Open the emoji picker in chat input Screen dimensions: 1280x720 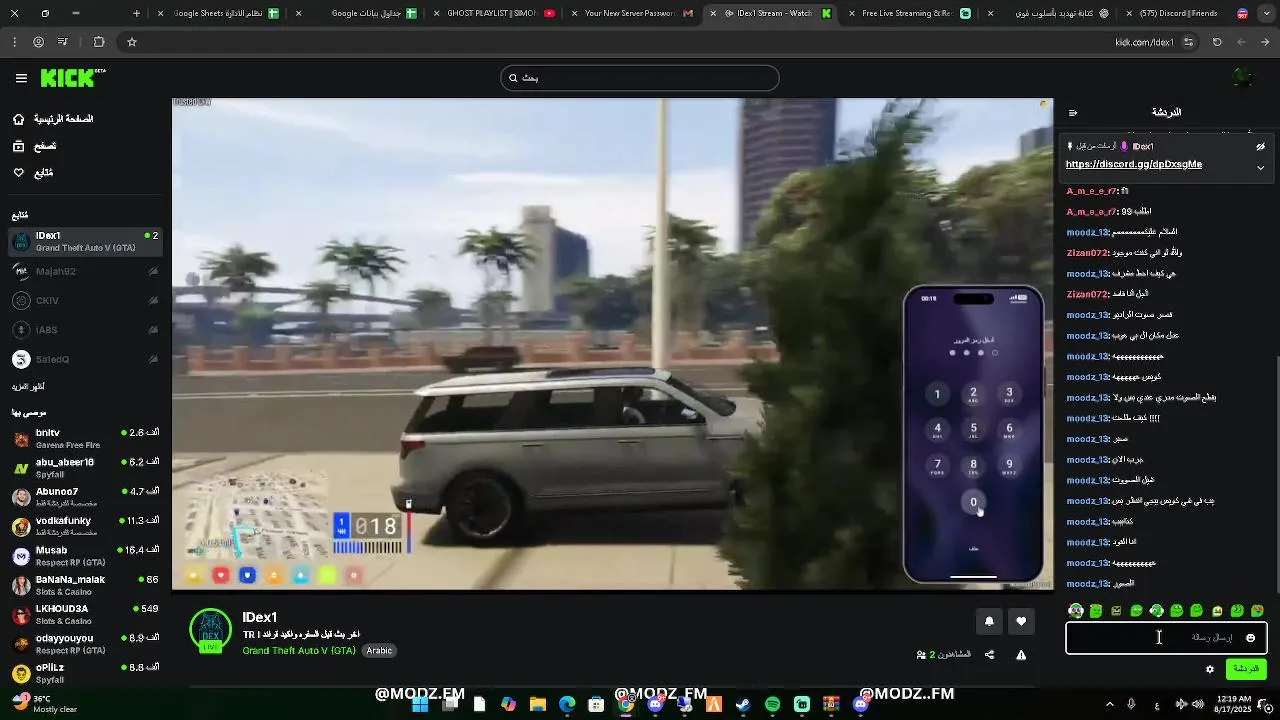[1250, 638]
